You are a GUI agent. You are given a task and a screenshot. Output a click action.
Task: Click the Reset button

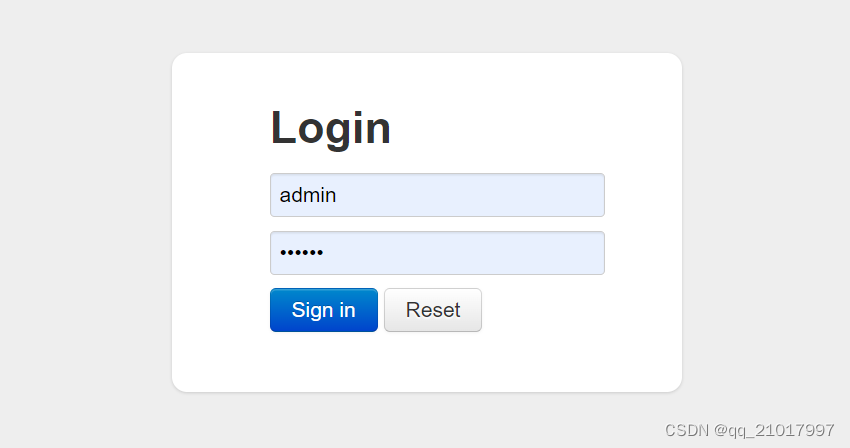433,310
